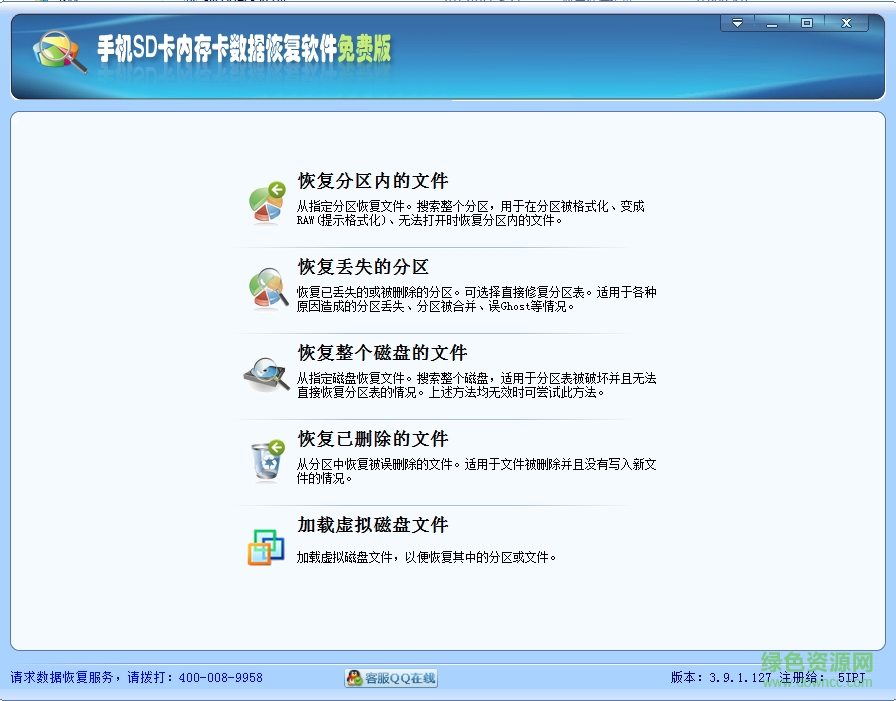
Task: Select the 恢复分区内的文件 pie-chart icon
Action: pyautogui.click(x=264, y=203)
